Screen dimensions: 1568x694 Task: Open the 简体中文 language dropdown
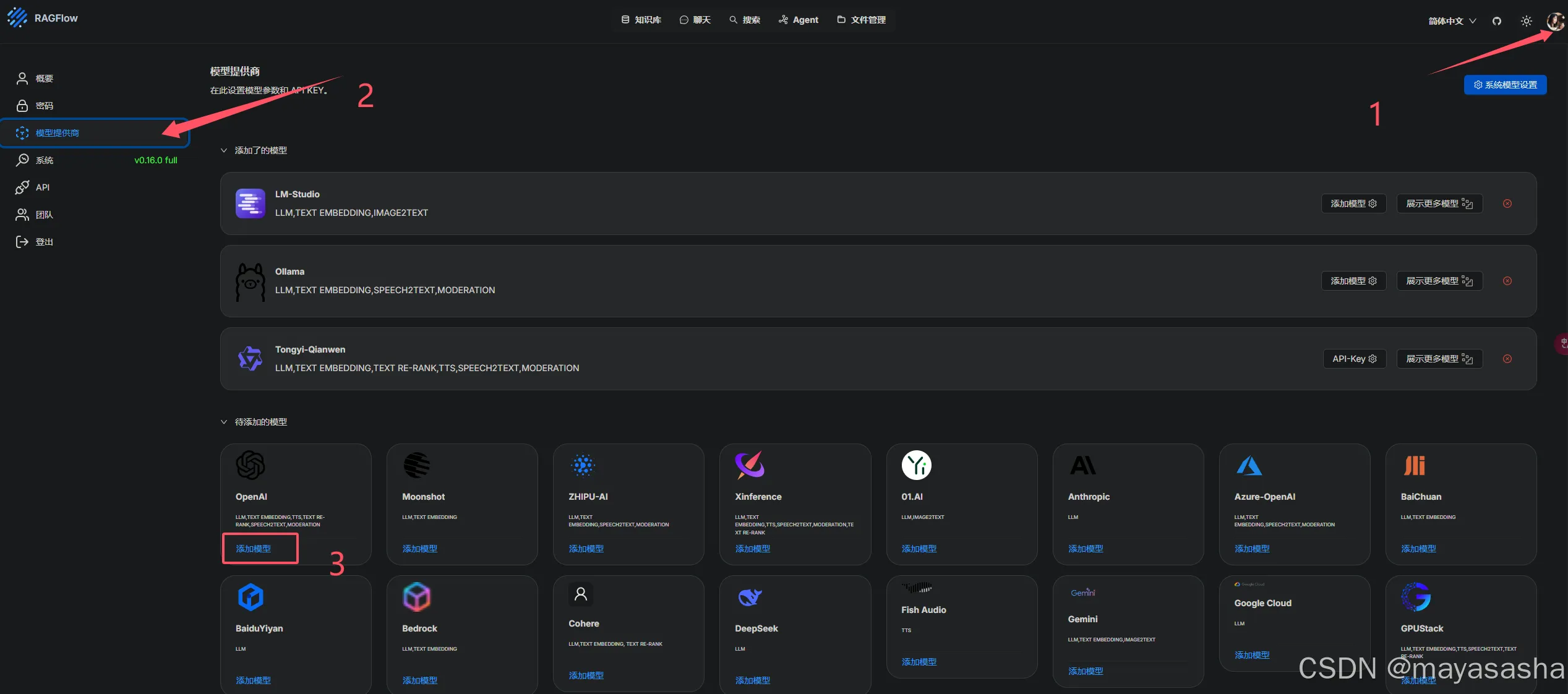click(1452, 21)
